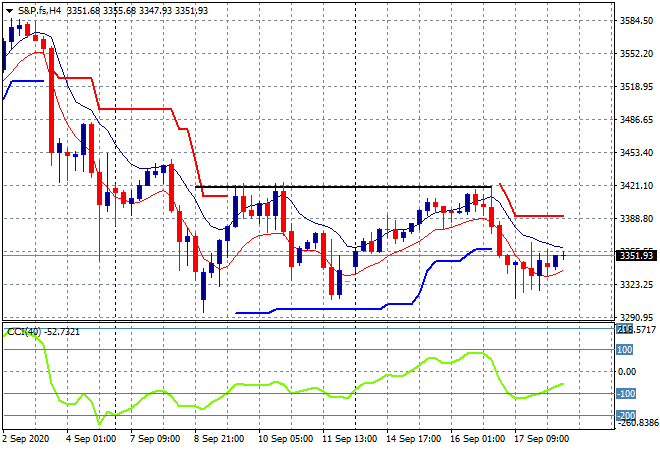
Task: Click the CCI 100 level label
Action: pos(625,350)
